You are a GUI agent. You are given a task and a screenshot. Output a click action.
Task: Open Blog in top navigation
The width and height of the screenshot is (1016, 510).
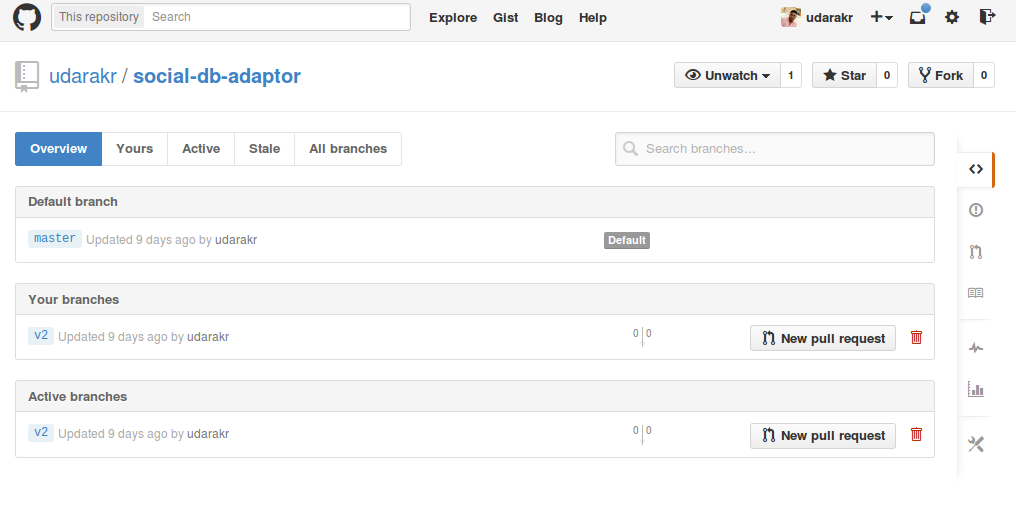[548, 17]
